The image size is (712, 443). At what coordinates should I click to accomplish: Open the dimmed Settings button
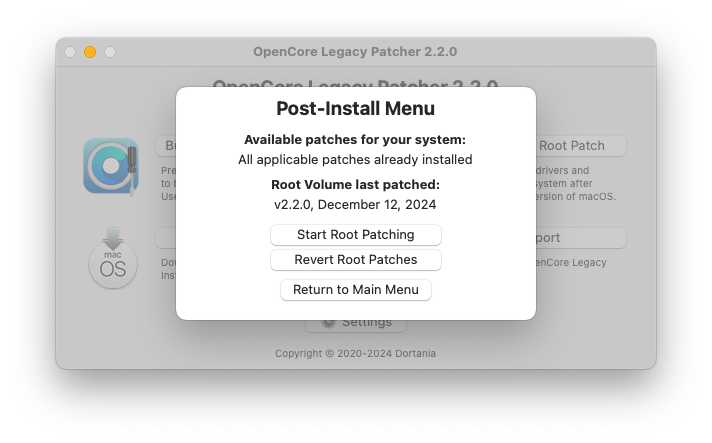[356, 325]
